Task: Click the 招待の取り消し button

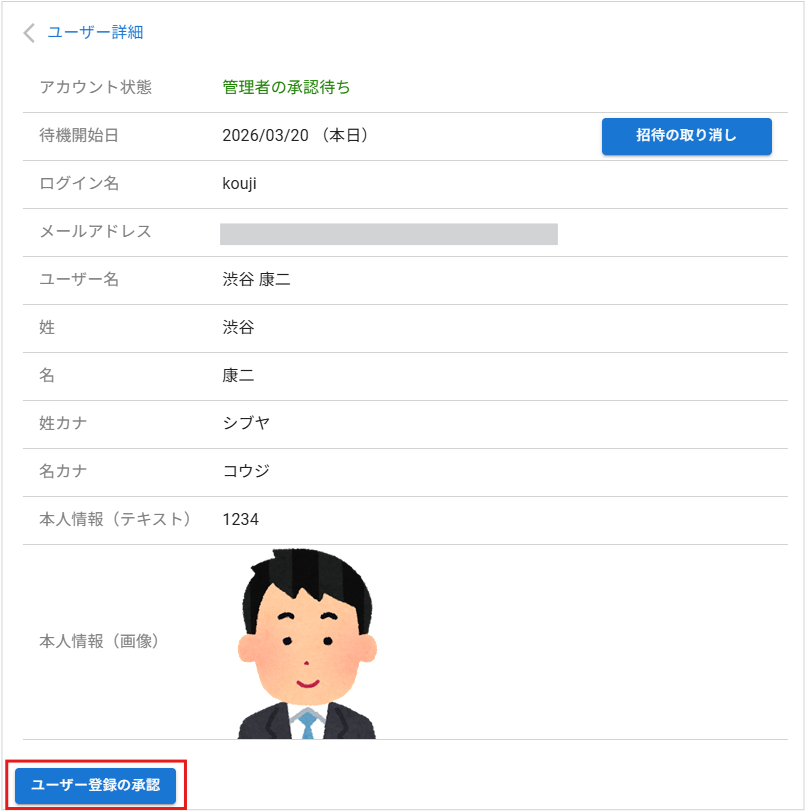Action: click(686, 136)
